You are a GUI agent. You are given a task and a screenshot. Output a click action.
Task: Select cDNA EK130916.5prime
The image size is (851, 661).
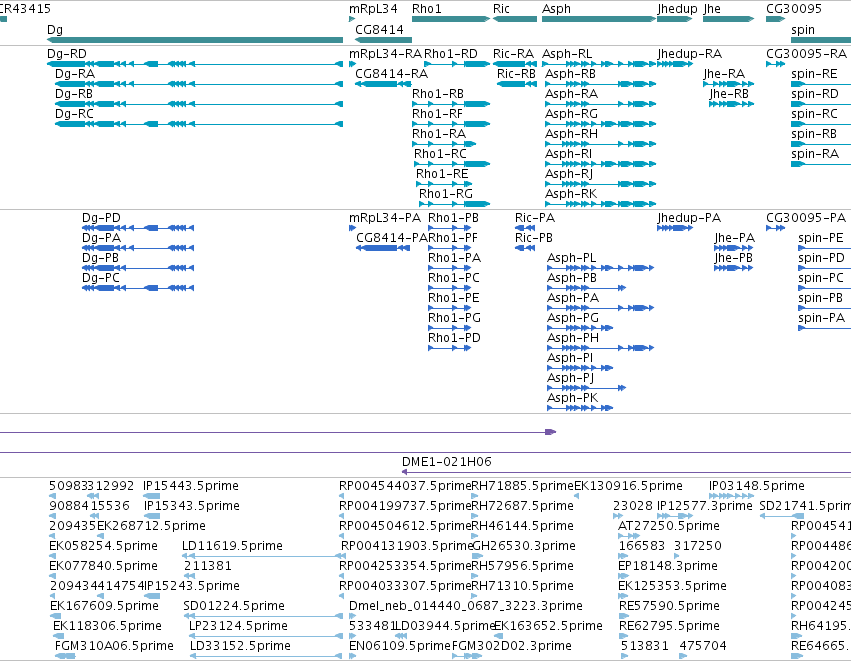tap(576, 496)
